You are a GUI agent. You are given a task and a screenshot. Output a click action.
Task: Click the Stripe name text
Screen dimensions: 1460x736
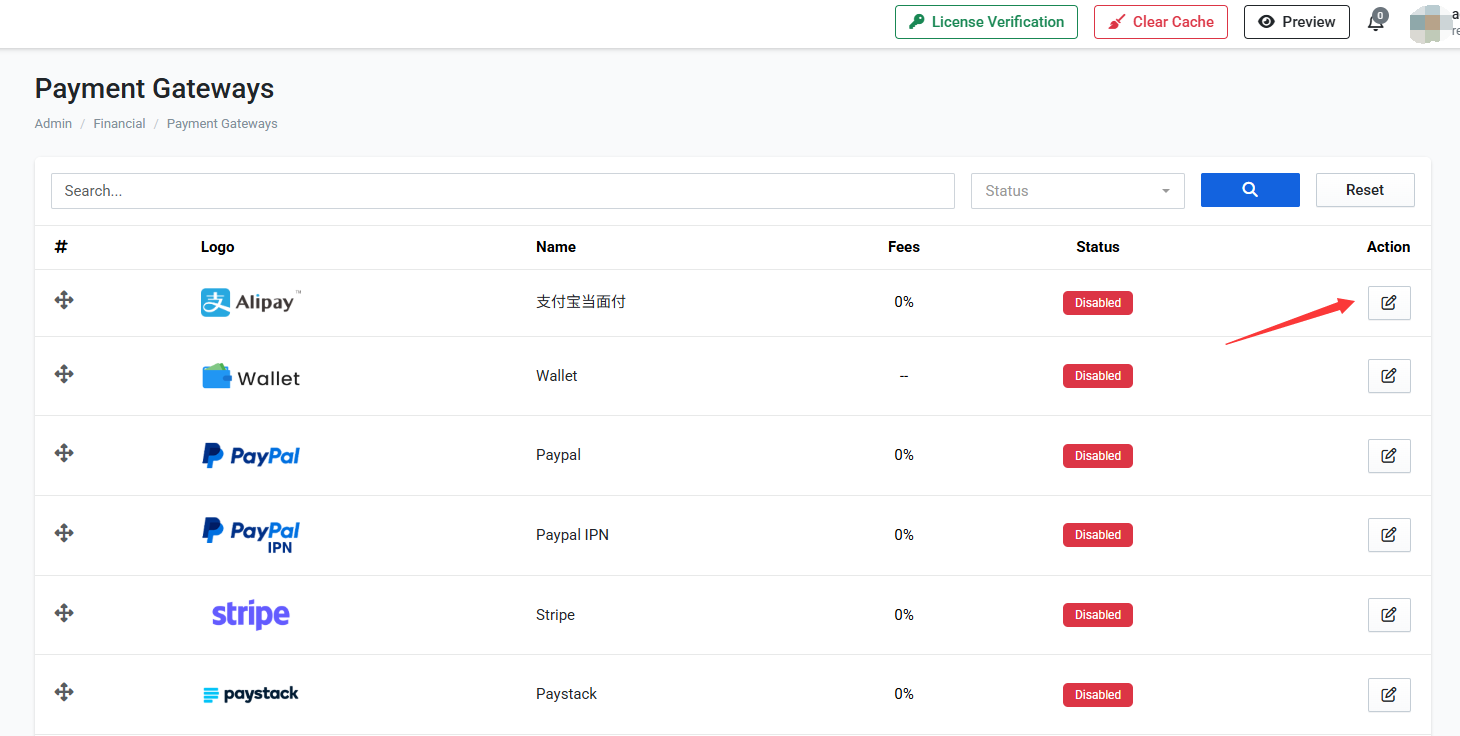coord(555,615)
